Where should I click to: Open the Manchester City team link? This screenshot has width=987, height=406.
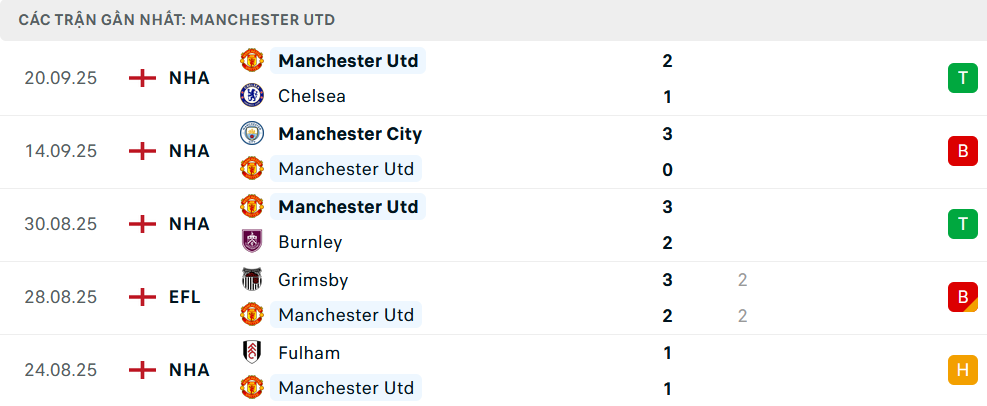click(350, 133)
